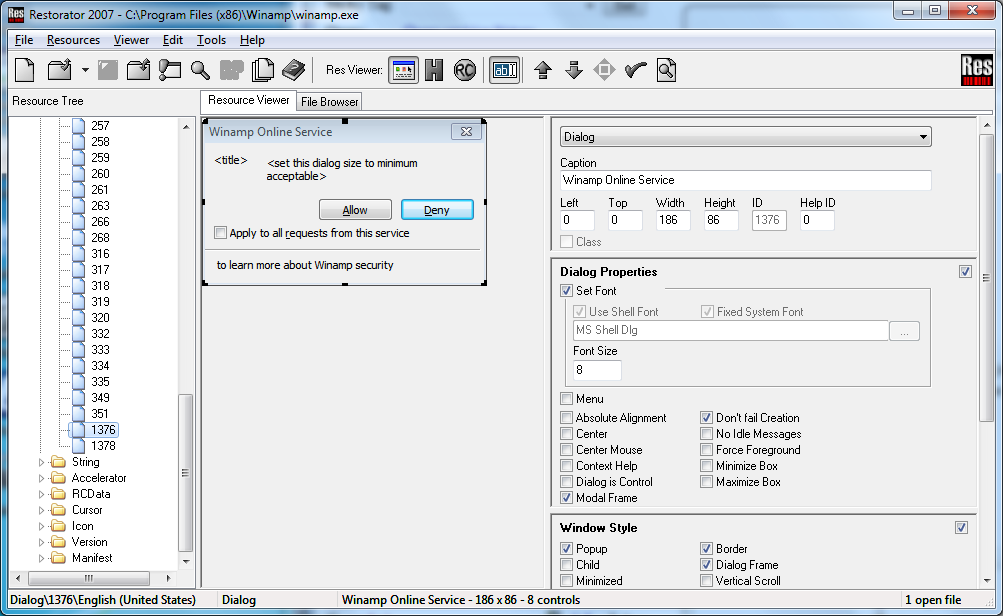
Task: Click into the Caption text field
Action: [x=745, y=180]
